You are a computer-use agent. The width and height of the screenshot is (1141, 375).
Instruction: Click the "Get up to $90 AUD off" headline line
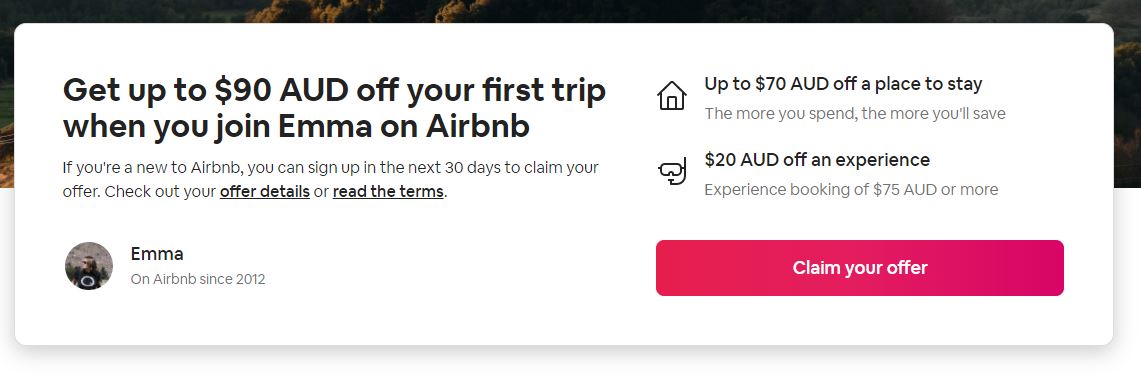334,90
